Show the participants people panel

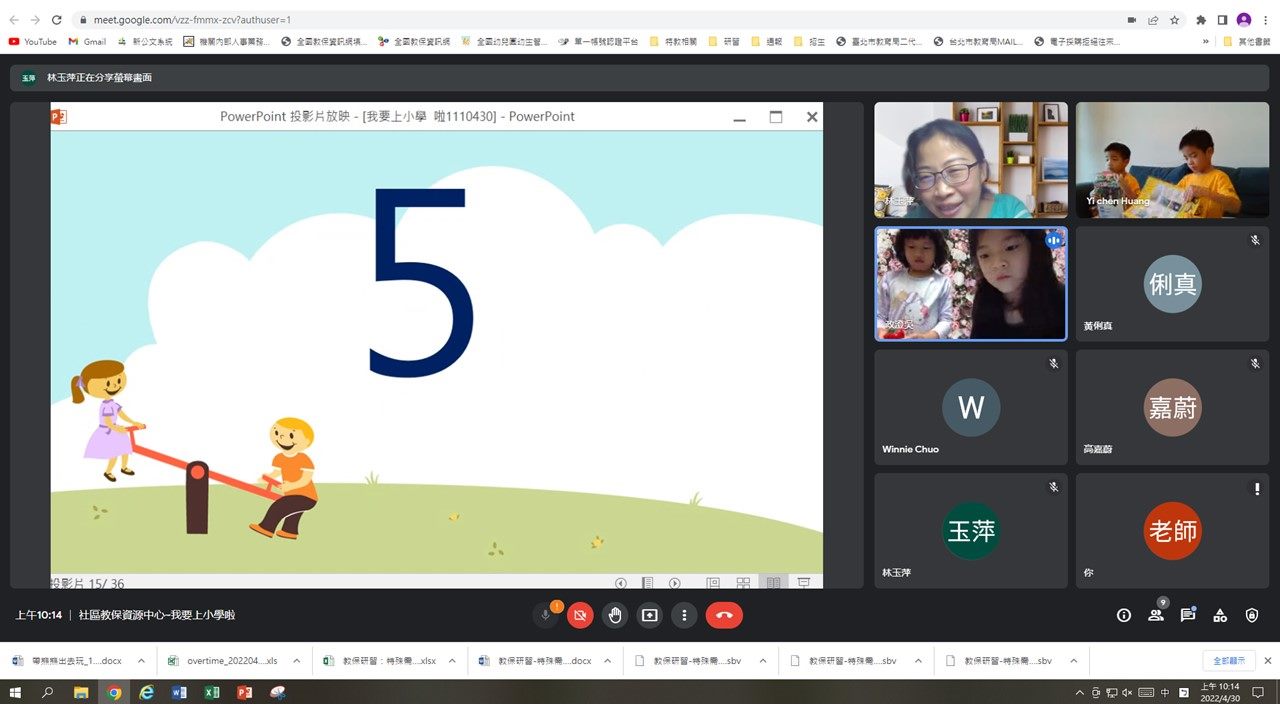click(1156, 616)
